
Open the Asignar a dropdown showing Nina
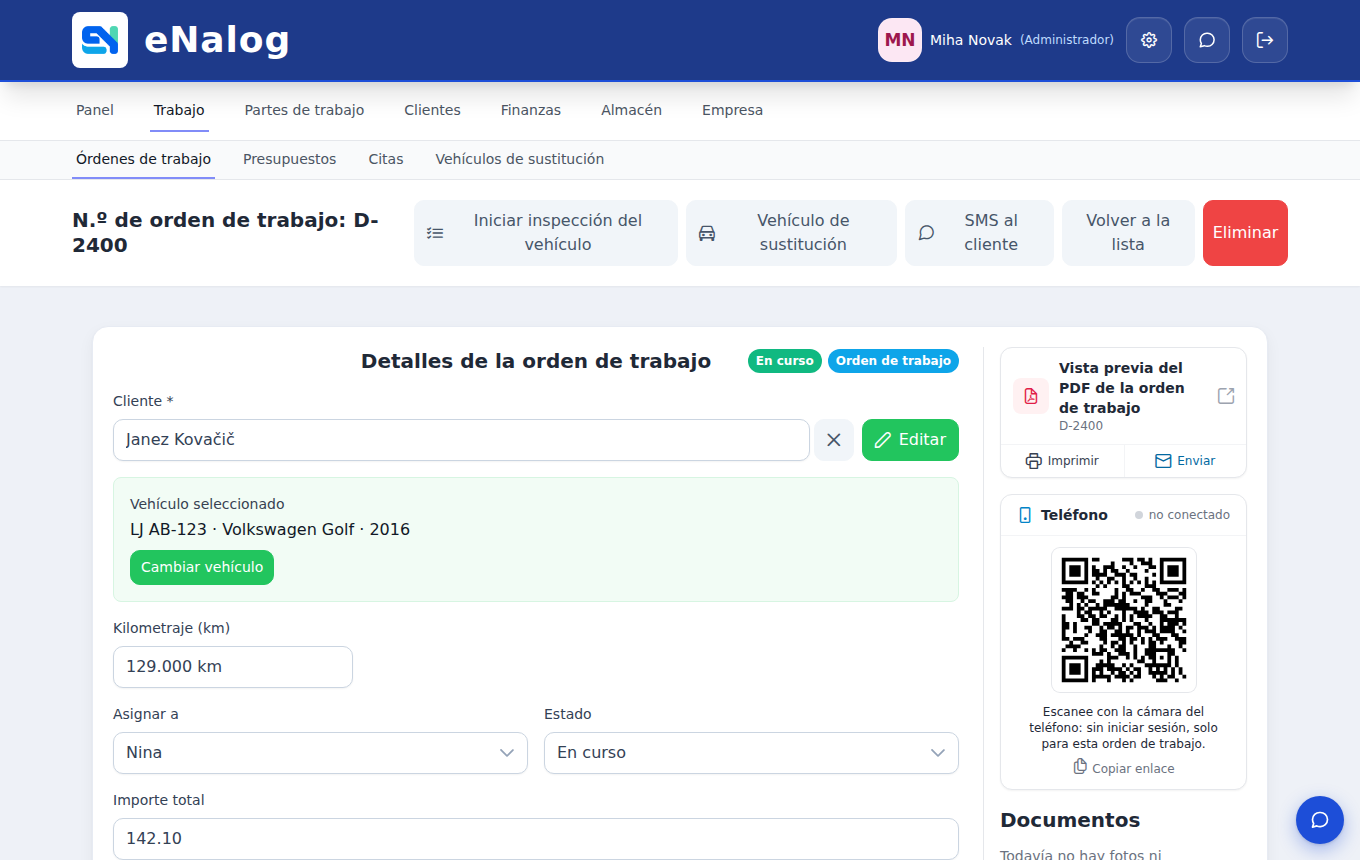click(320, 753)
